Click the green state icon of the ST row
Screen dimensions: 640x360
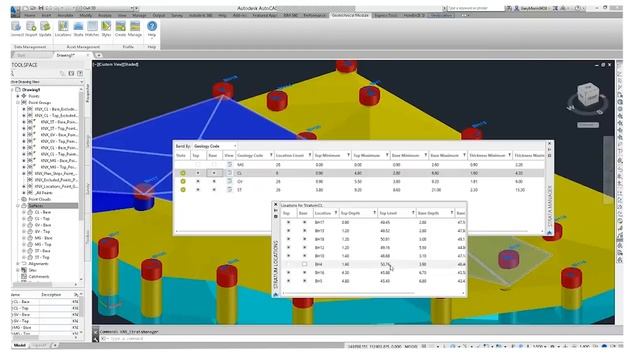click(x=183, y=190)
